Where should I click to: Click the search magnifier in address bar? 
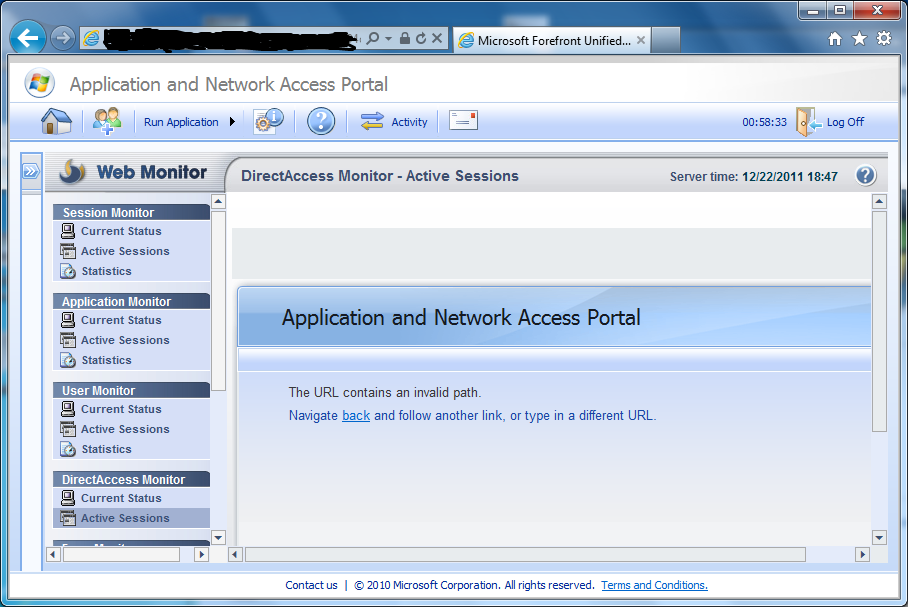pos(373,39)
